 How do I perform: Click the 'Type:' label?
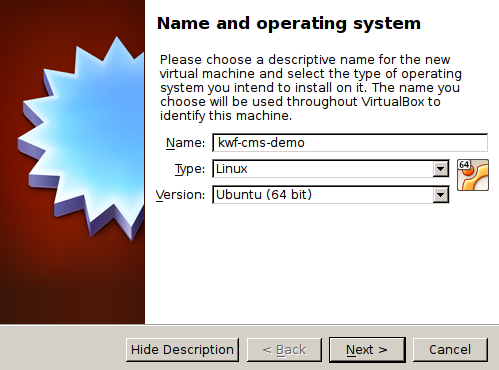tap(190, 169)
